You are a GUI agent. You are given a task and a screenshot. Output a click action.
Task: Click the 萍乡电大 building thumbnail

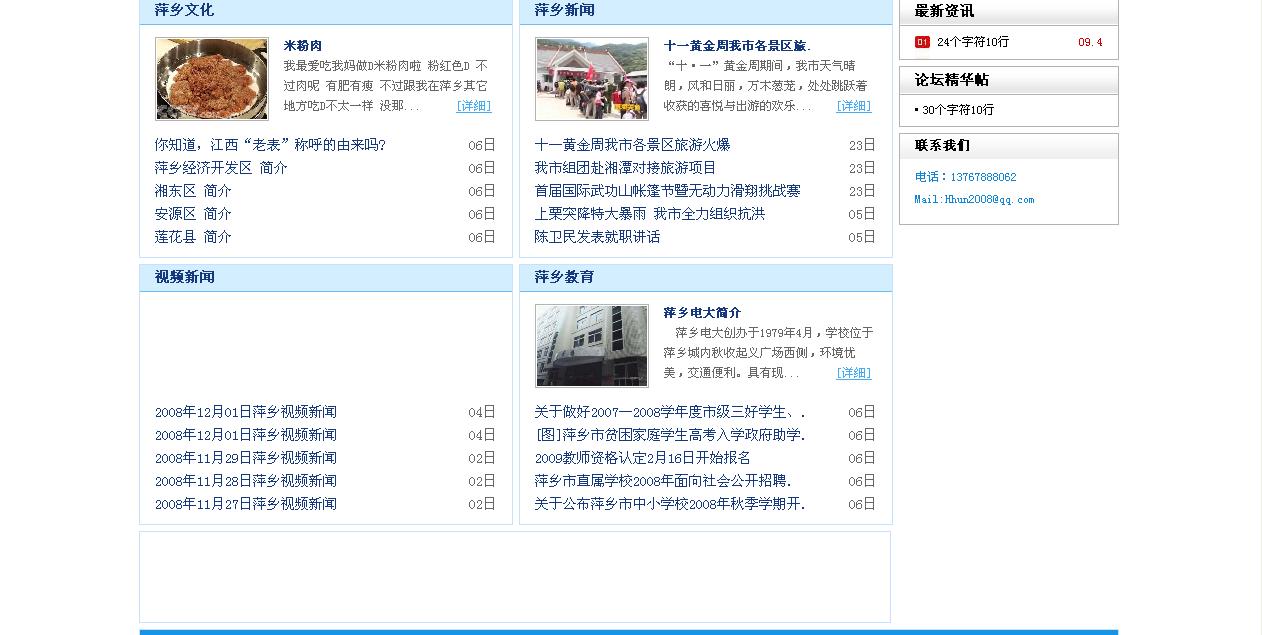tap(592, 346)
